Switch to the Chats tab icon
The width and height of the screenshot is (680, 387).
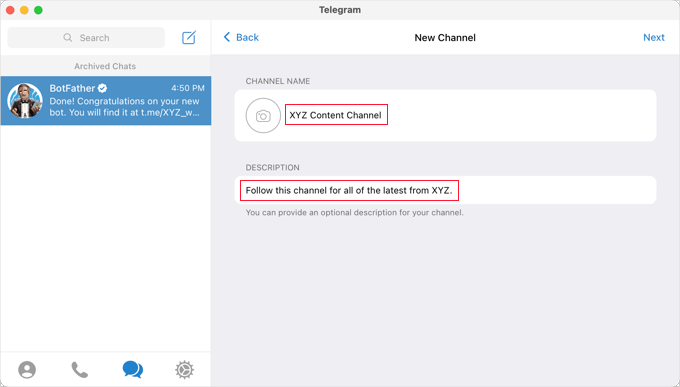133,370
